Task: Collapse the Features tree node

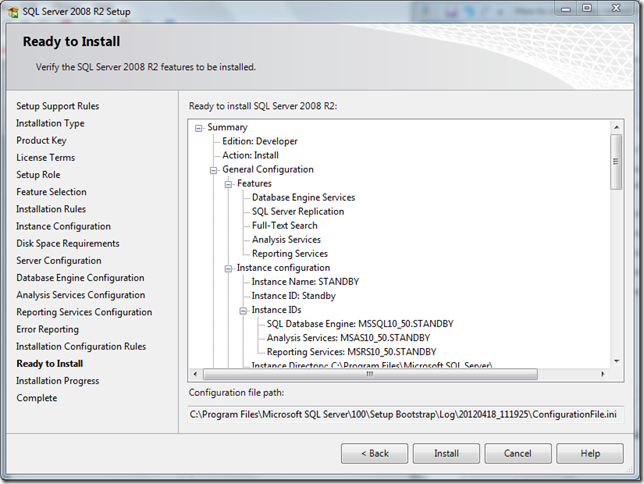Action: point(228,184)
